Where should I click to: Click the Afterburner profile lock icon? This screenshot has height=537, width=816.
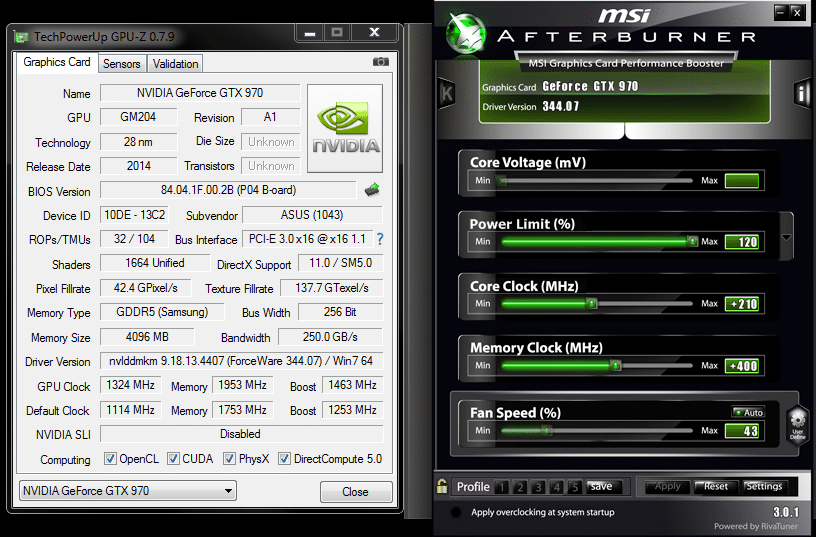tap(442, 486)
